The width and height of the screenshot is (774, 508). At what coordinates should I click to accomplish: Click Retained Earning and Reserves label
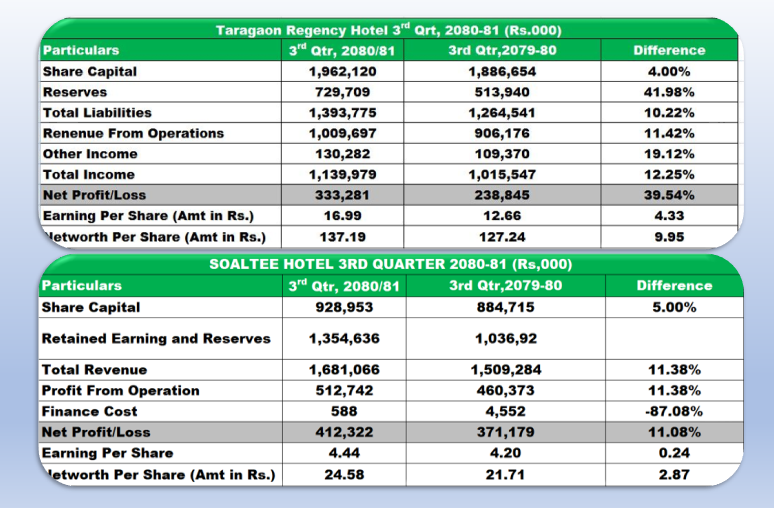(156, 339)
